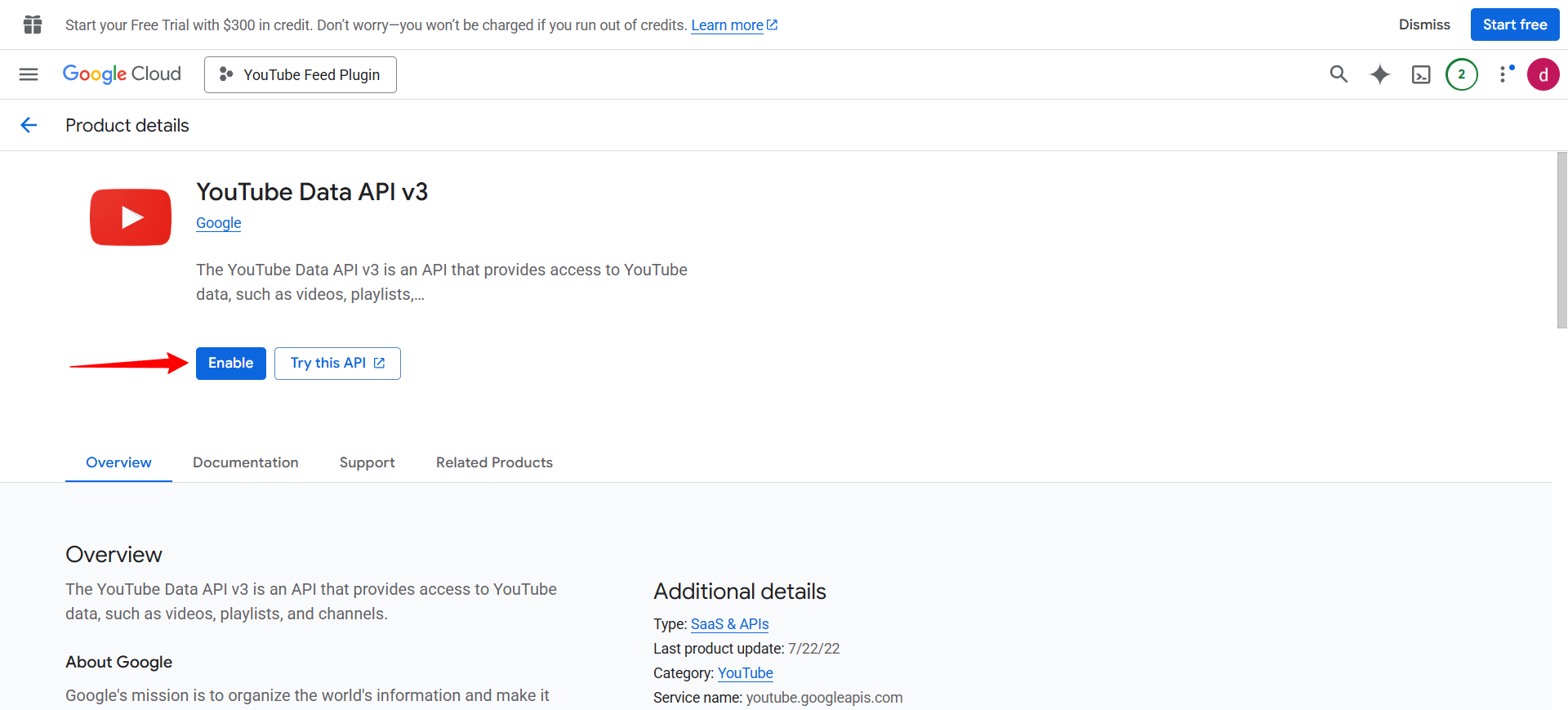Activate the Cloud Shell terminal icon
The height and width of the screenshot is (710, 1568).
[1421, 74]
